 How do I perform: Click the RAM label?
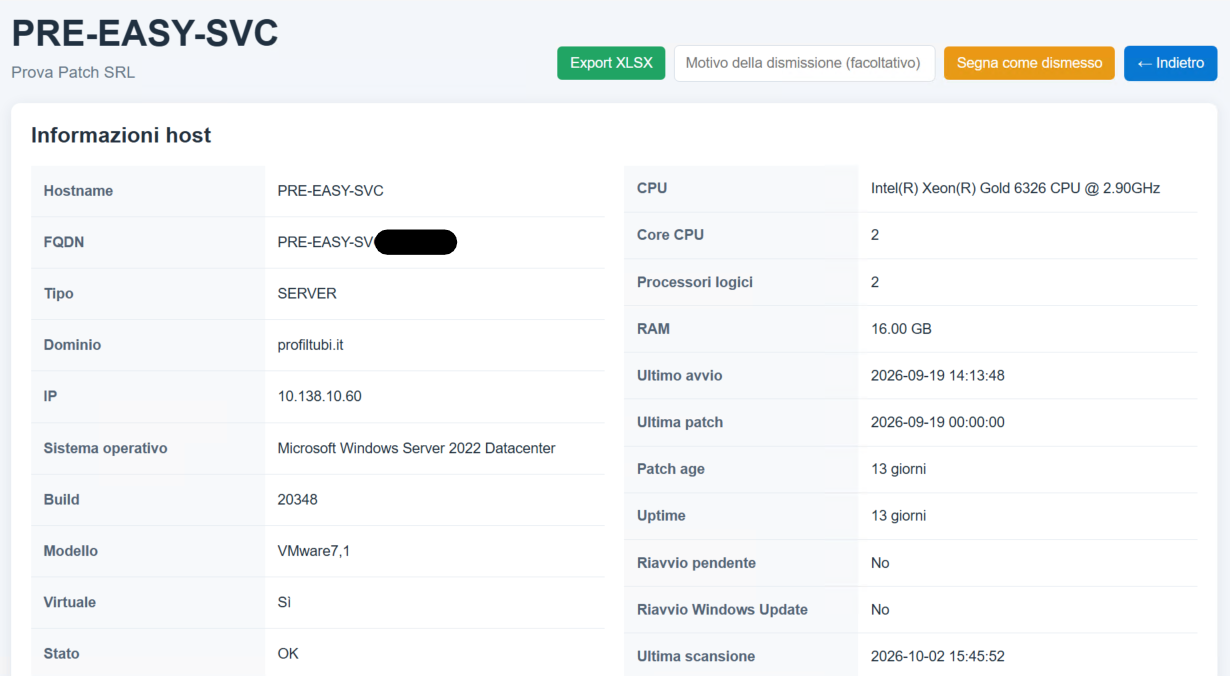[x=653, y=329]
